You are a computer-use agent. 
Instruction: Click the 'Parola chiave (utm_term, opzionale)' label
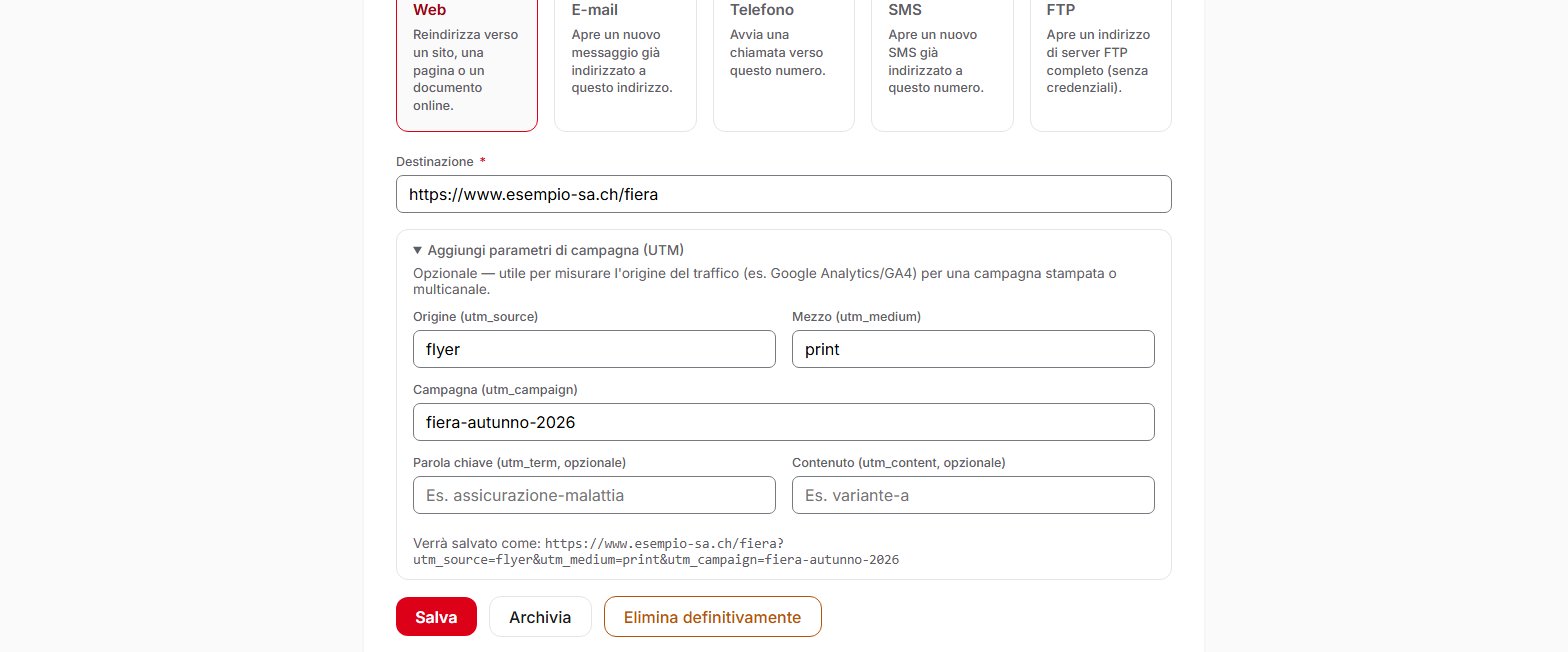click(519, 462)
